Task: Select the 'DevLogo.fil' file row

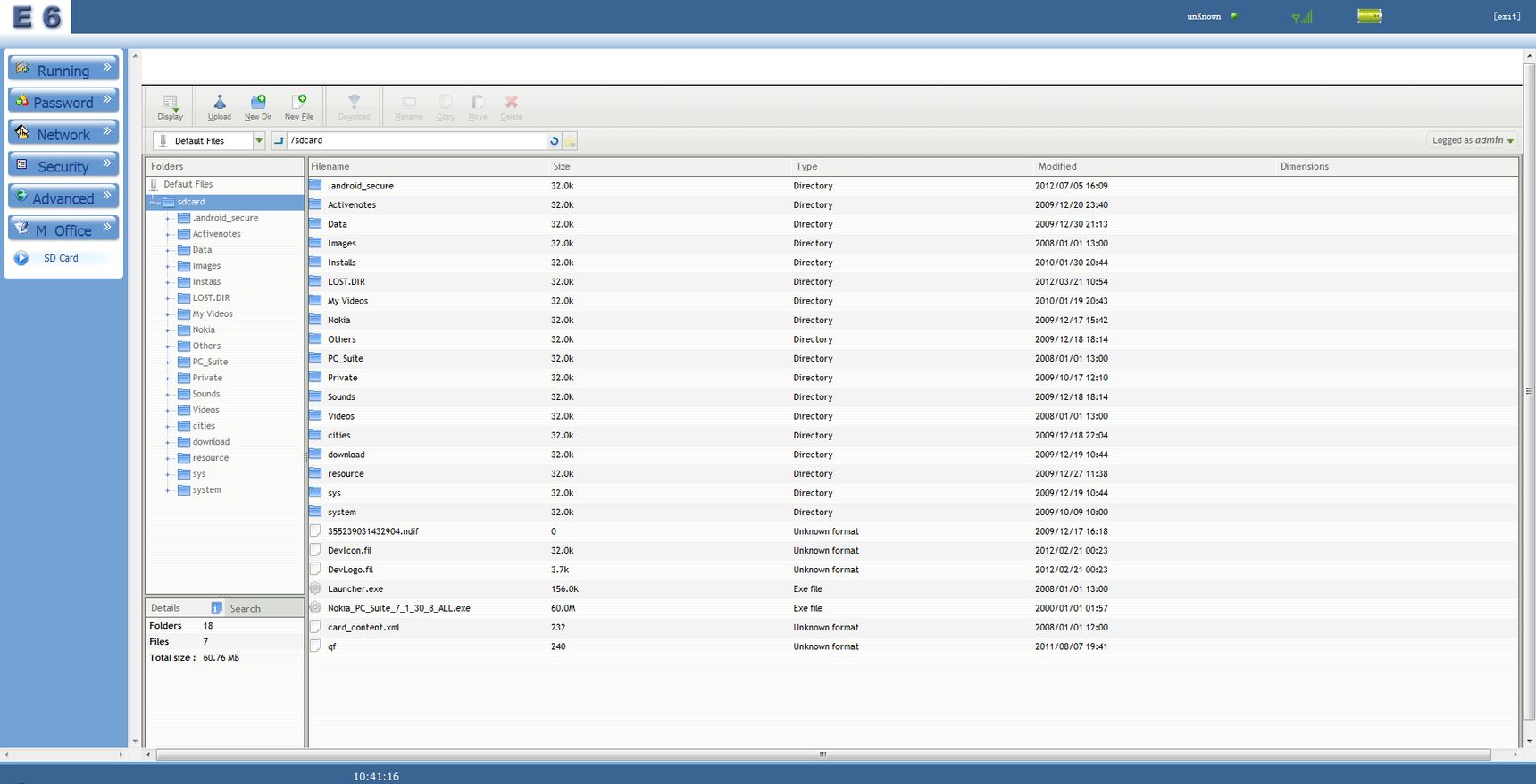Action: pos(912,570)
